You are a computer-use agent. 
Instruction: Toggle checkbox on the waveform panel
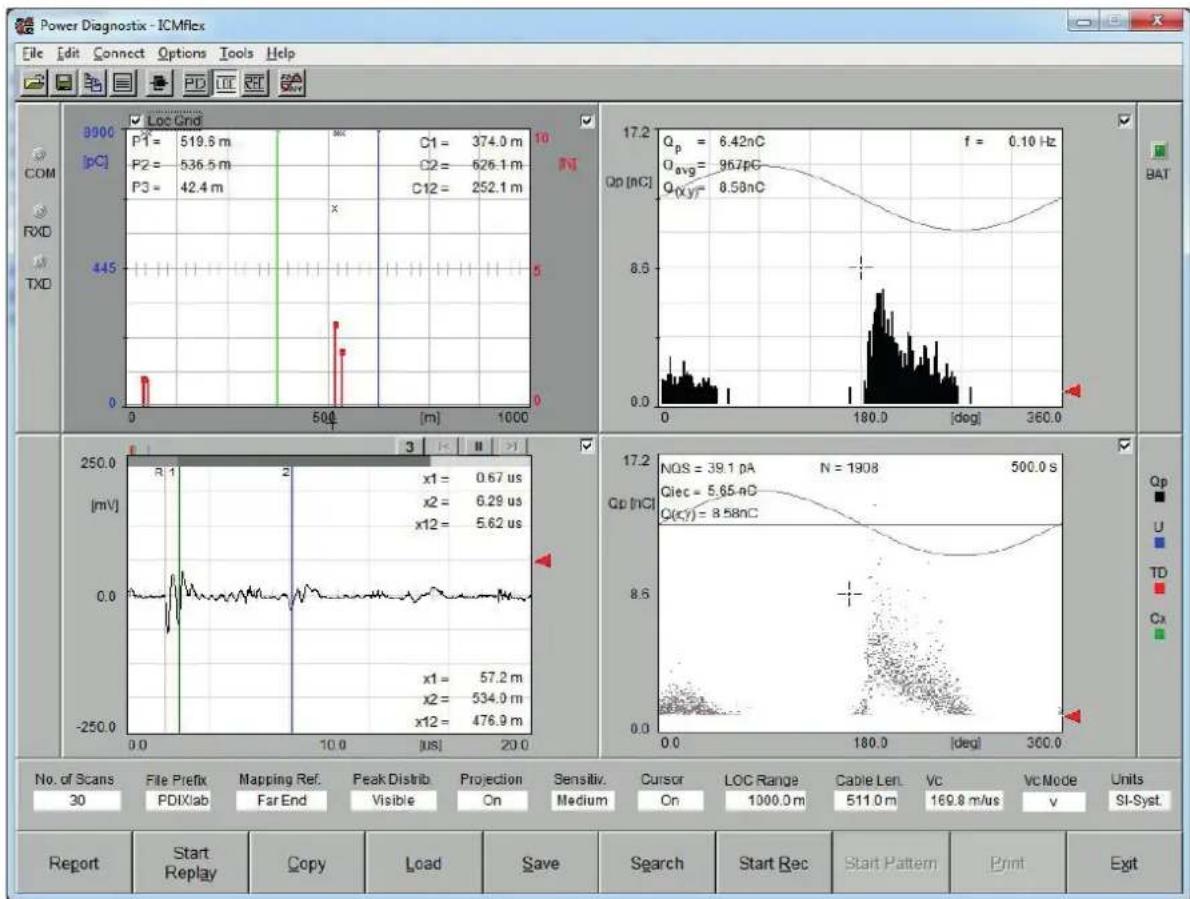click(587, 445)
